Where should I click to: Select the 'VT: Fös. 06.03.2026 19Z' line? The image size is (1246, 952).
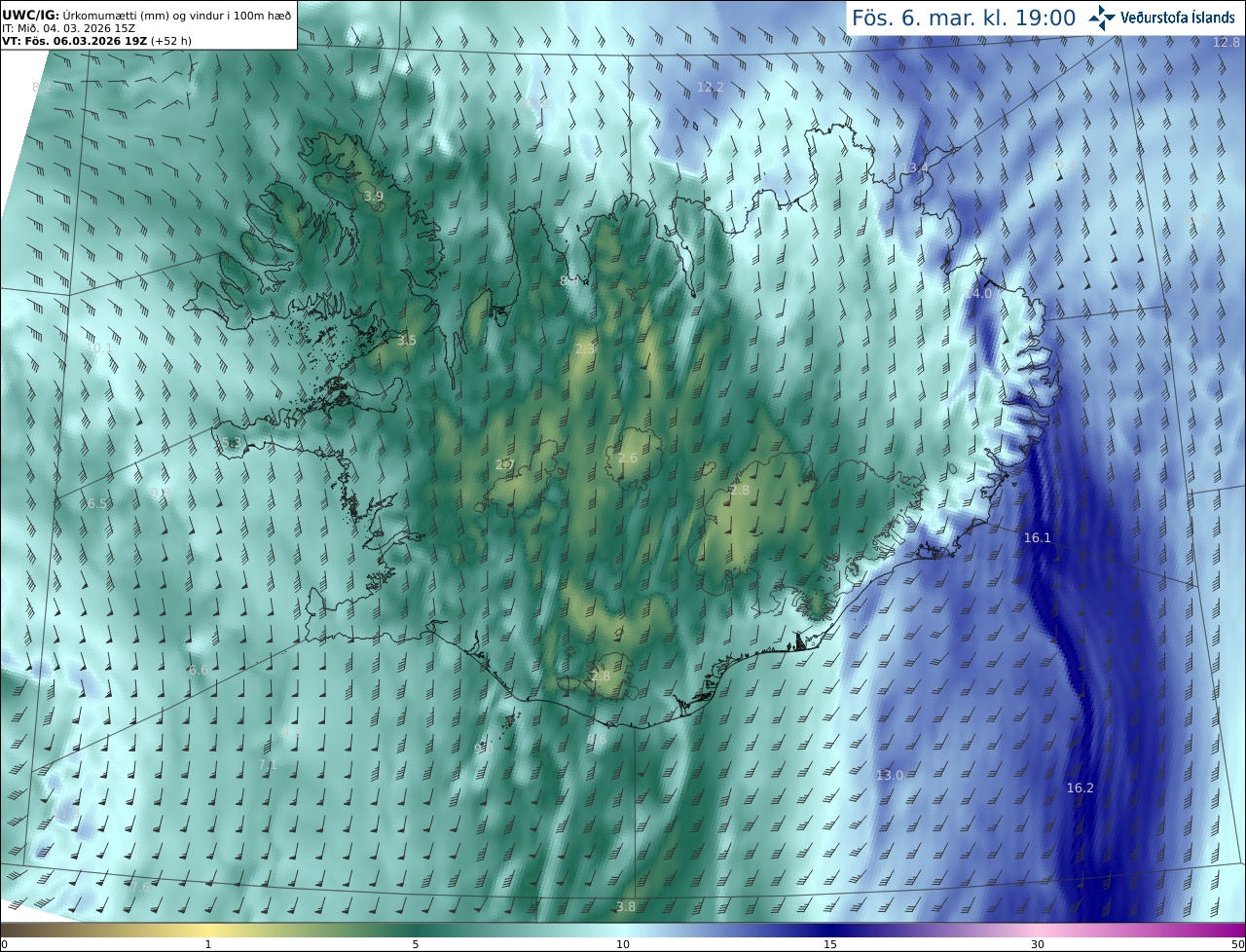tap(95, 41)
